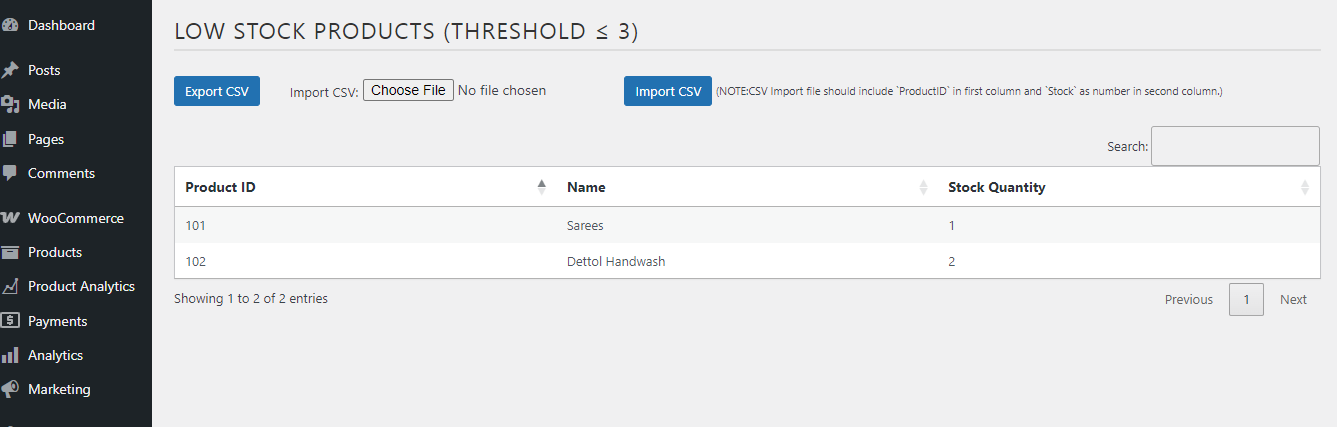
Task: Open the Analytics menu item
Action: coord(55,355)
